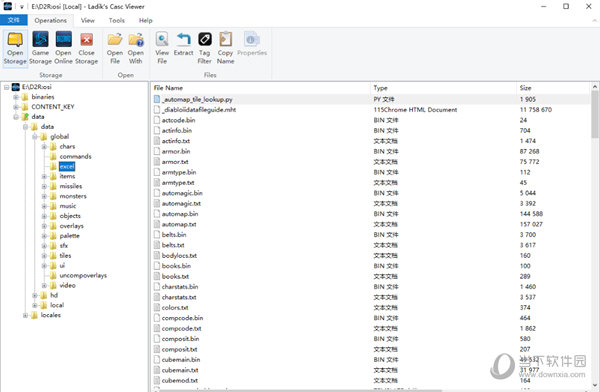Close Storage using the red X icon
Viewport: 600px width, 392px height.
pos(86,48)
